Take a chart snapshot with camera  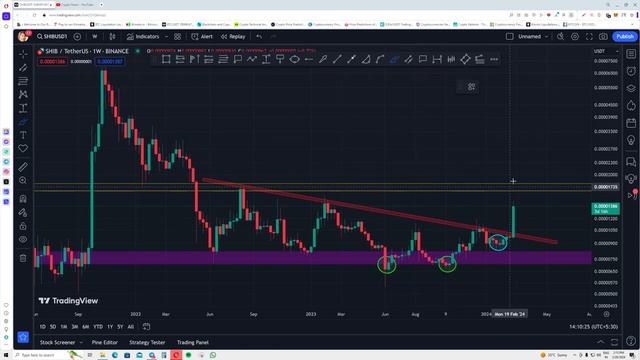click(x=603, y=37)
